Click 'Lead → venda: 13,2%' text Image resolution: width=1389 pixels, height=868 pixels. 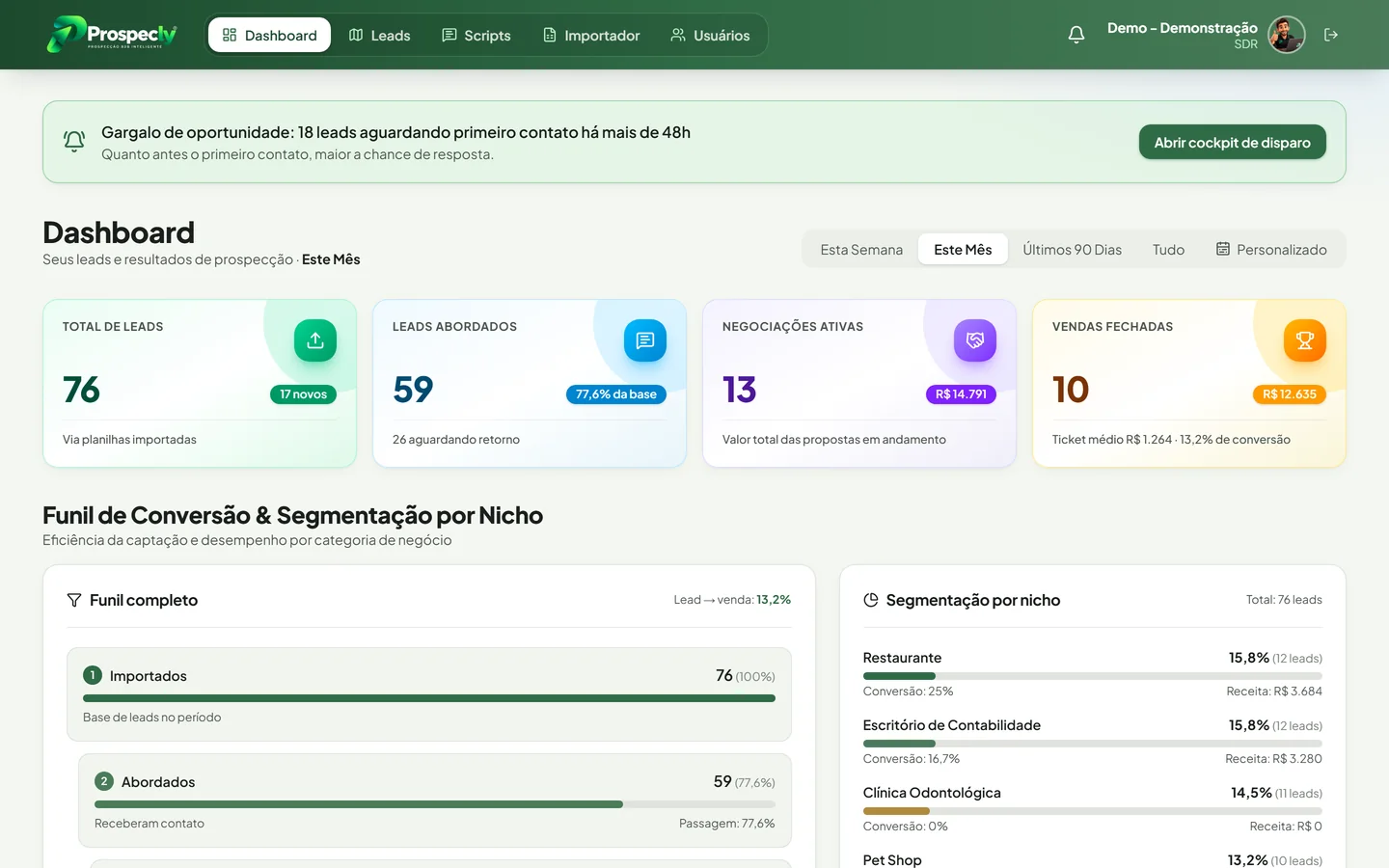click(x=732, y=600)
